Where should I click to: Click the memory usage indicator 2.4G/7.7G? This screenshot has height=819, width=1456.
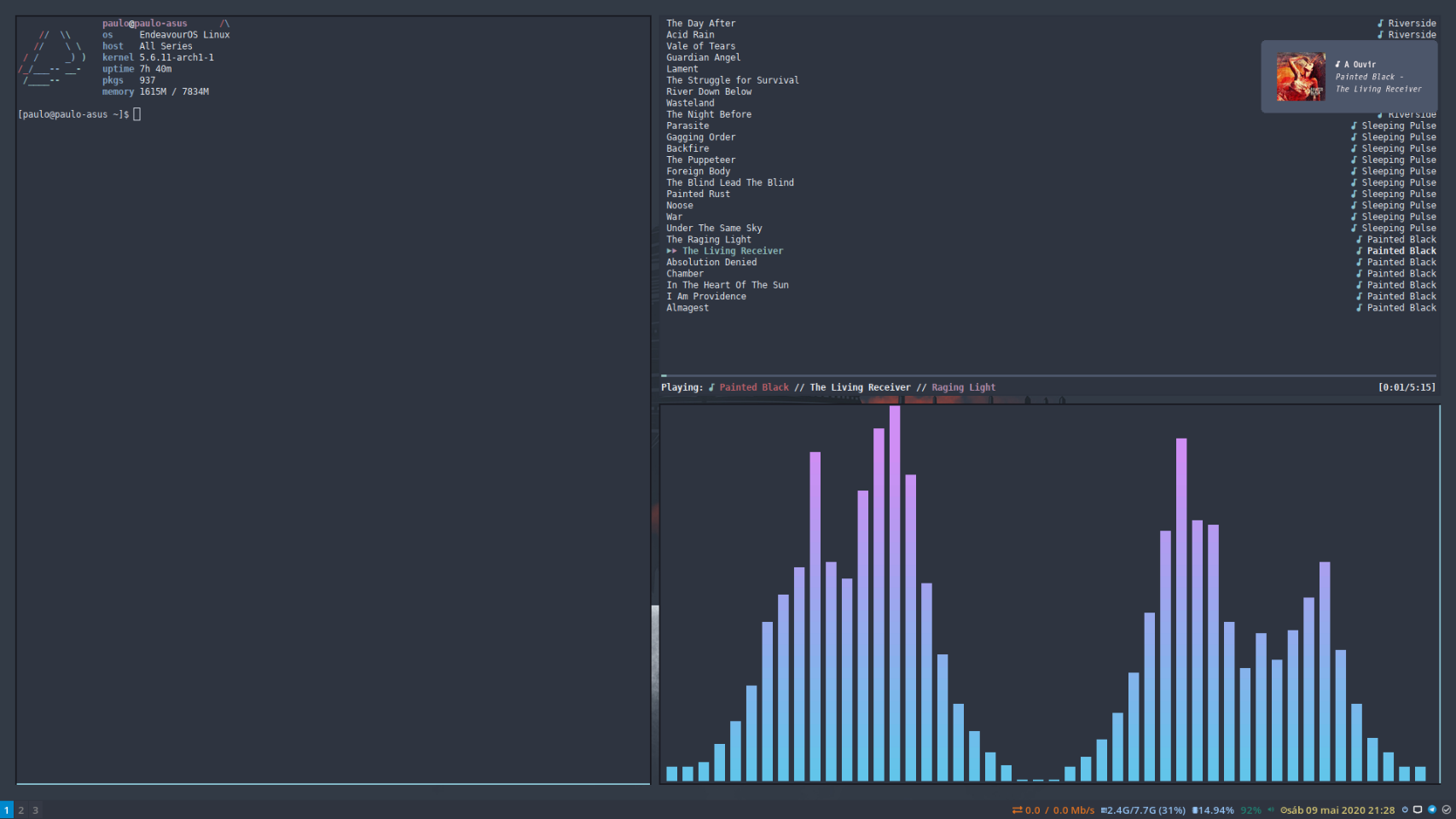tap(1145, 810)
